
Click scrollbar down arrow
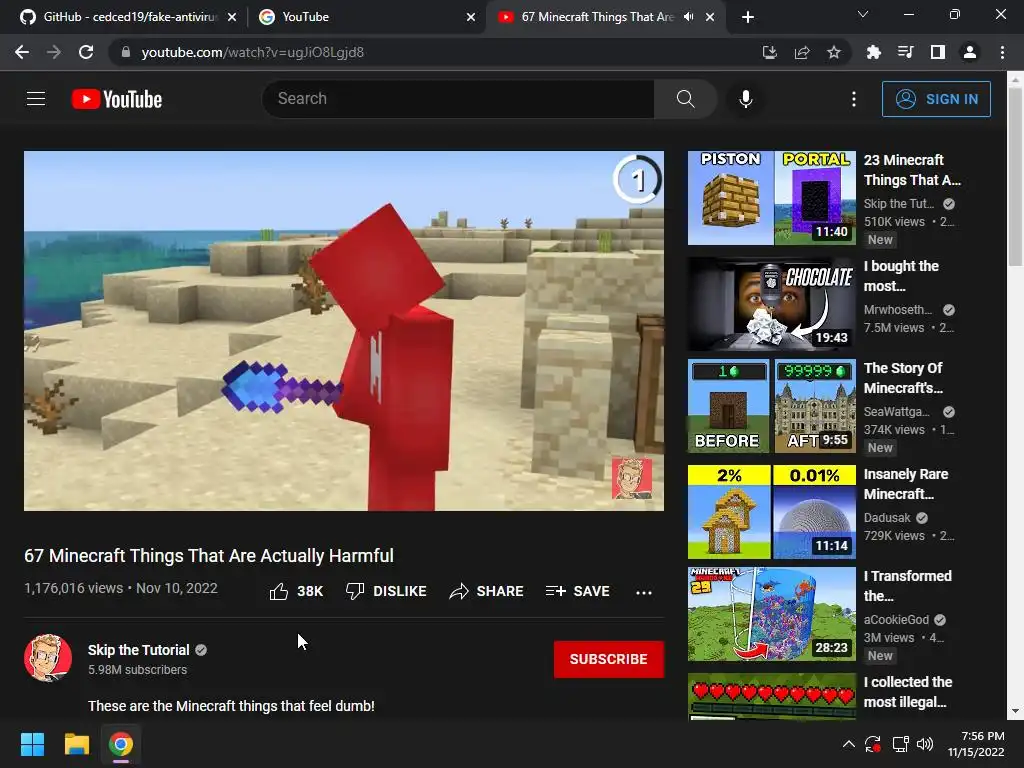click(1015, 712)
